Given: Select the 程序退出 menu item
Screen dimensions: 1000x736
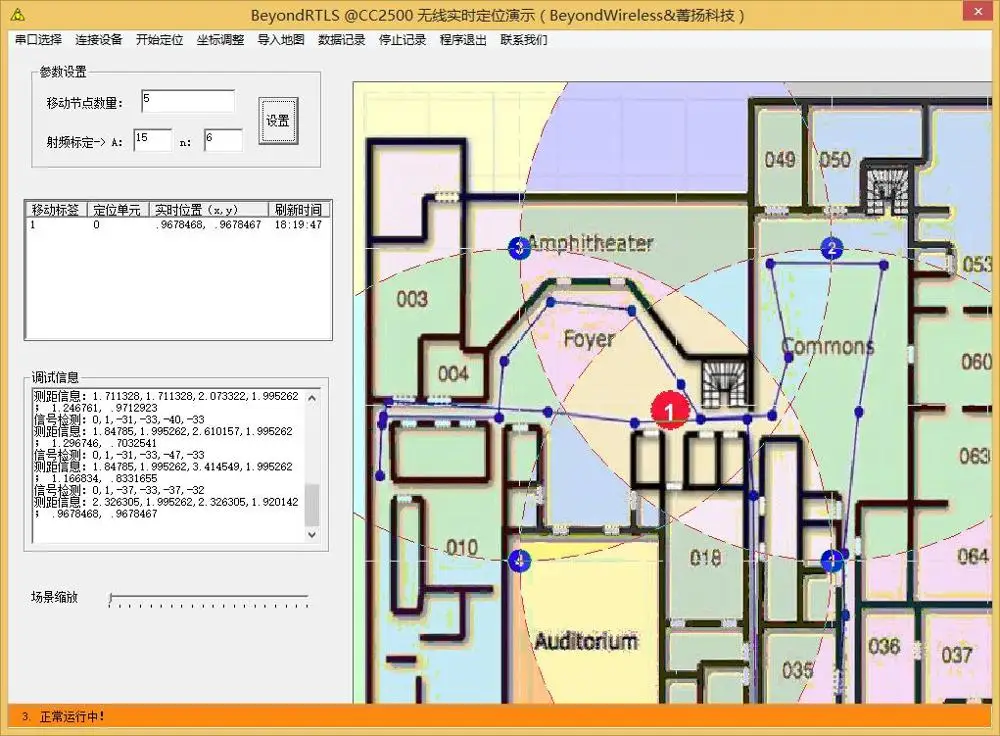Looking at the screenshot, I should tap(463, 40).
